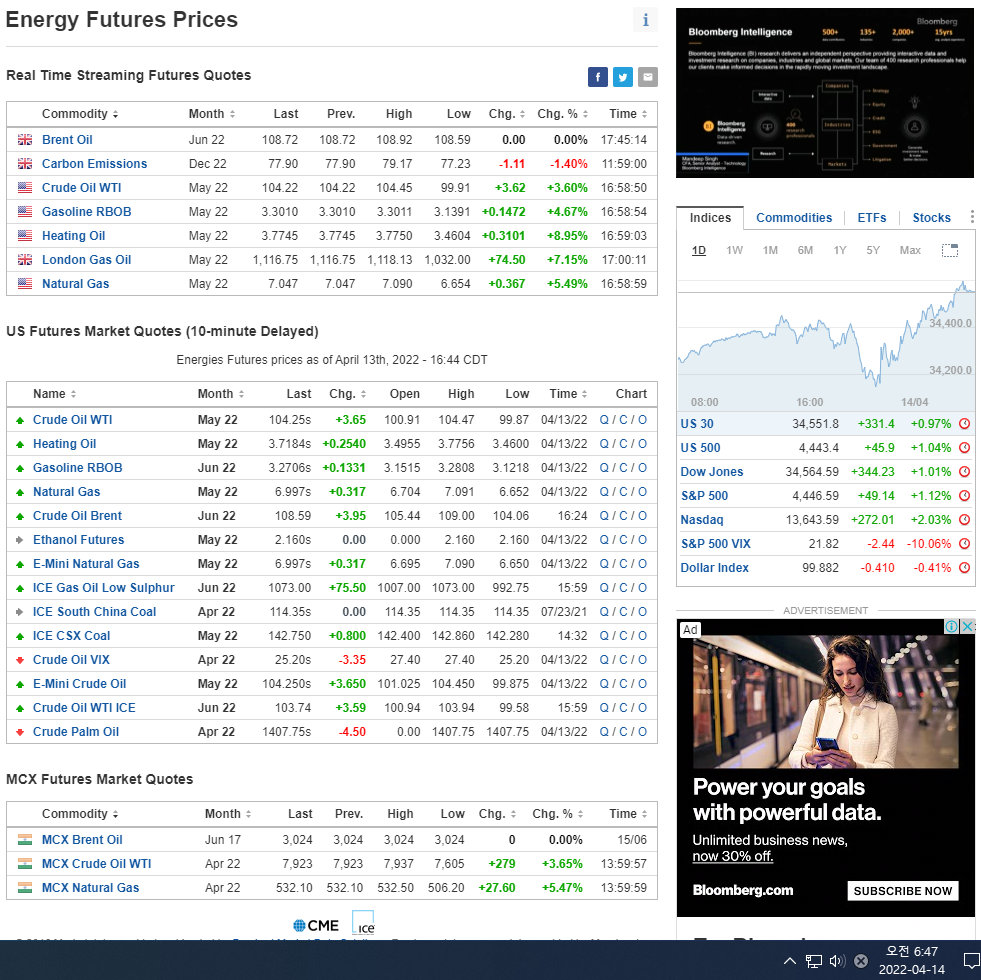Image resolution: width=981 pixels, height=980 pixels.
Task: Click the clock icon in S&P 500 VIX row
Action: [965, 543]
